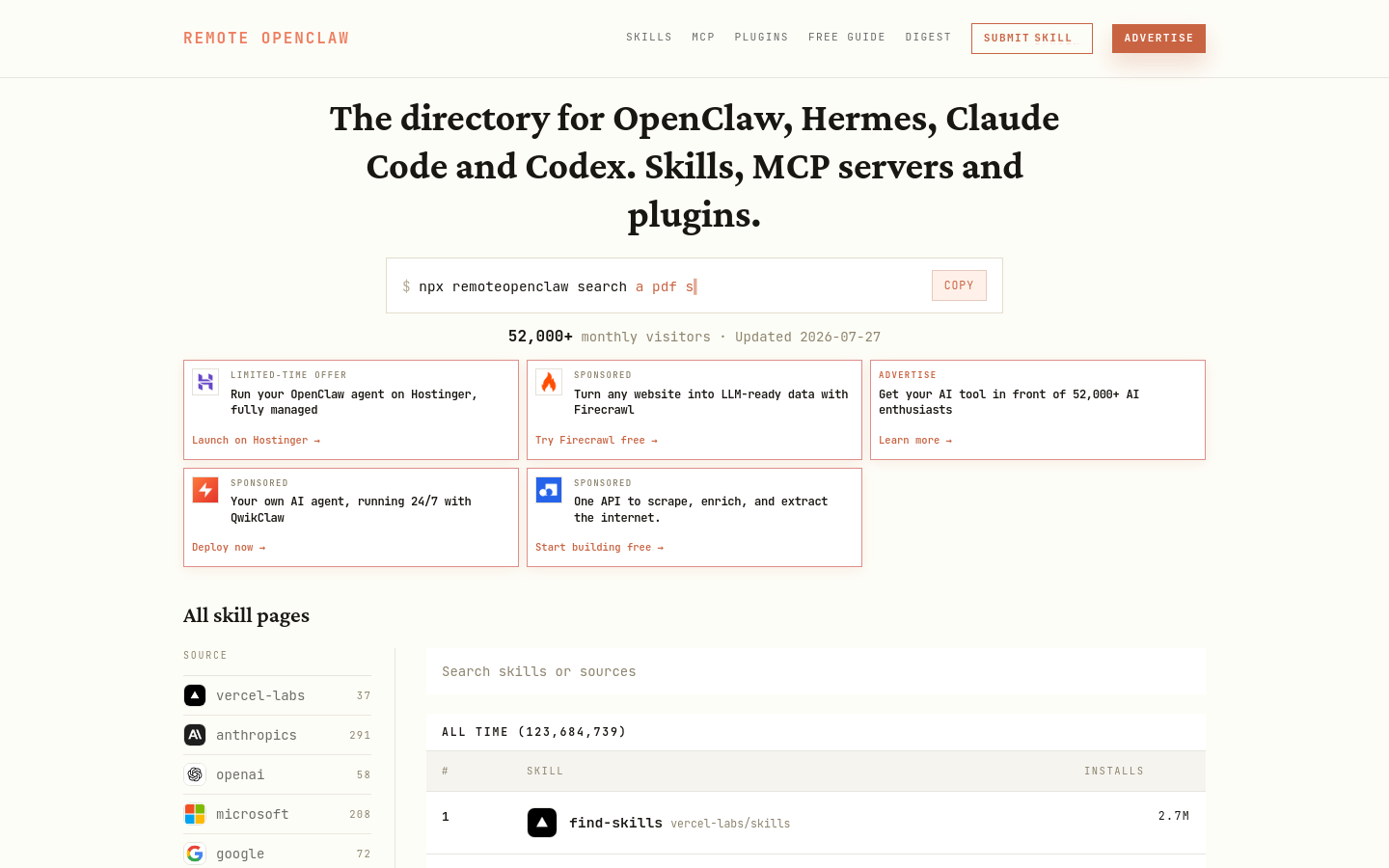The height and width of the screenshot is (868, 1389).
Task: Filter by vercel-labs source
Action: pos(278,695)
